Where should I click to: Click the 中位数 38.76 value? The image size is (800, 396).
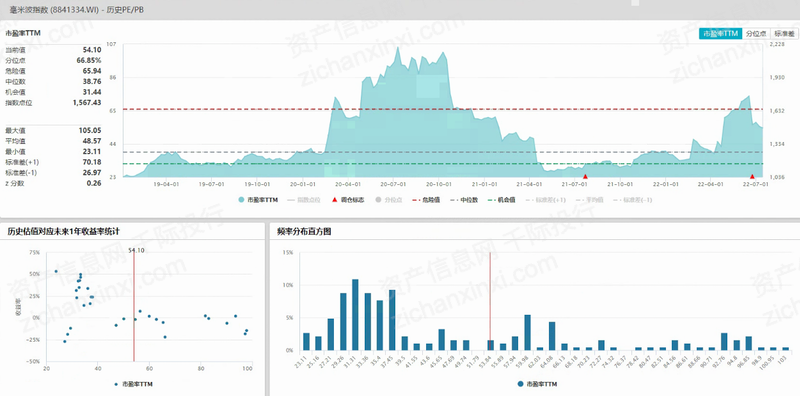pos(92,81)
